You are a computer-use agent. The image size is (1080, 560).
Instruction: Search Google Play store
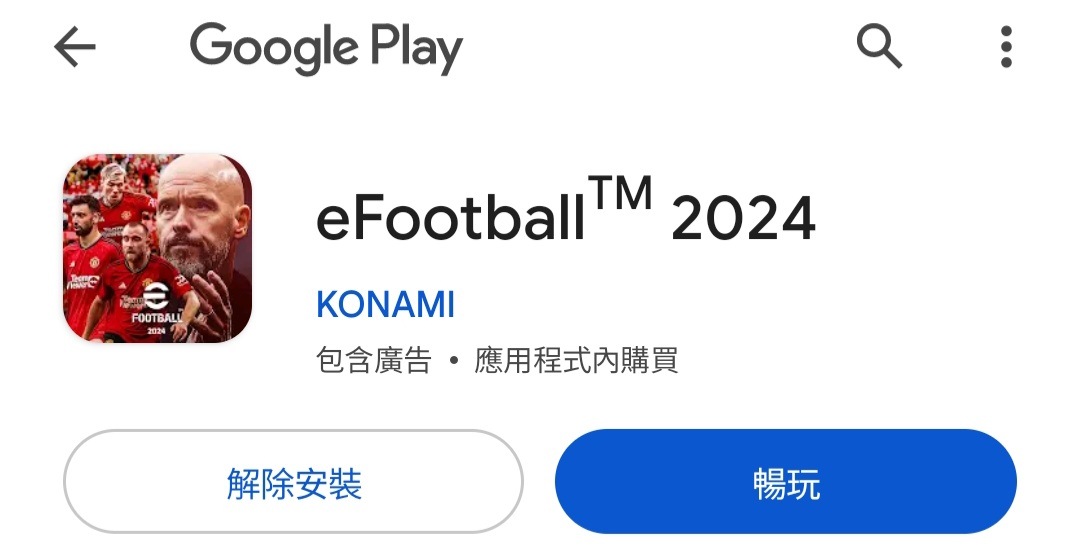(x=879, y=46)
